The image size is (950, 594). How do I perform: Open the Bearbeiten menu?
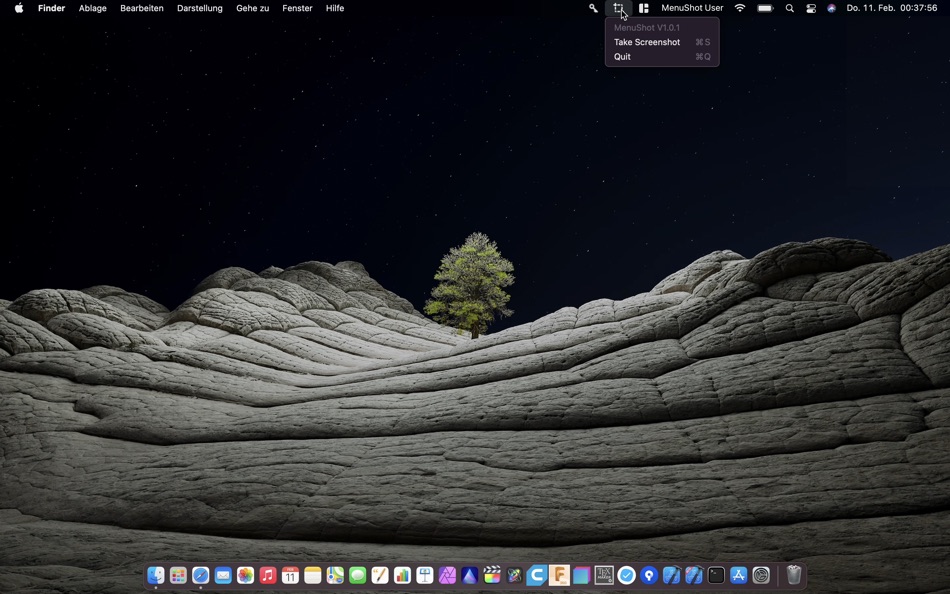(142, 8)
